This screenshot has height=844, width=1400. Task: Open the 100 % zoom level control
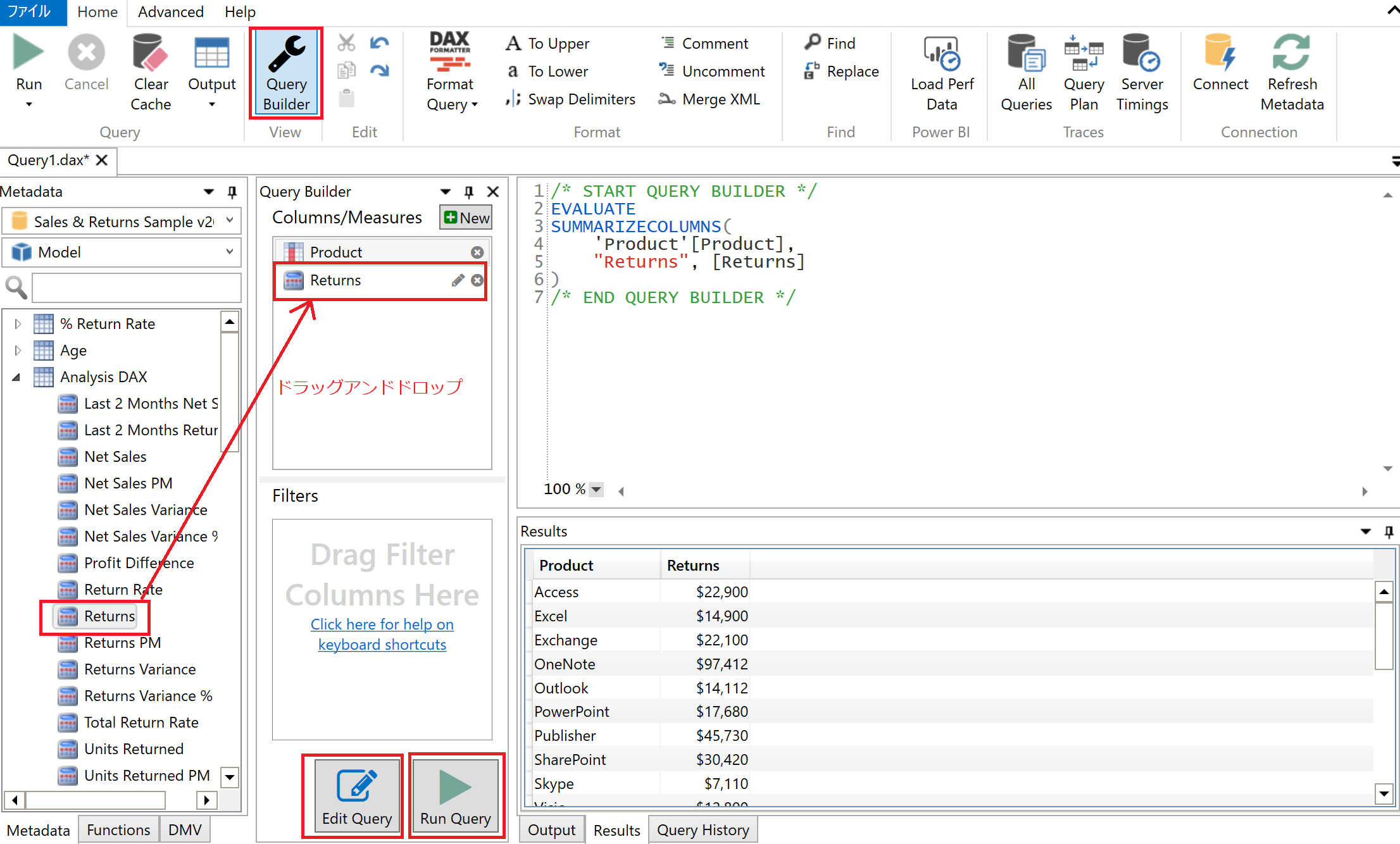596,489
